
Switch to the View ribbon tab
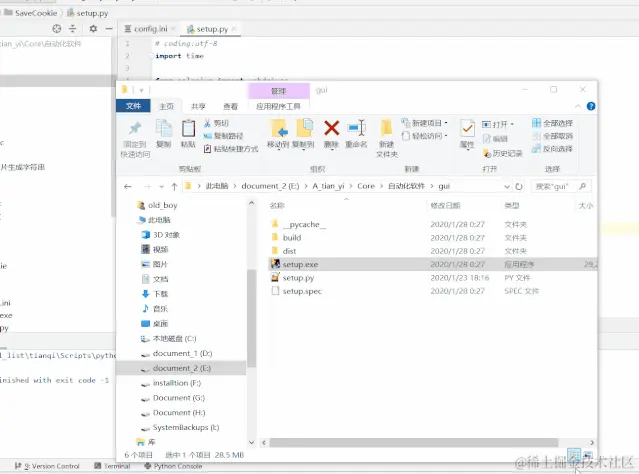click(x=230, y=106)
